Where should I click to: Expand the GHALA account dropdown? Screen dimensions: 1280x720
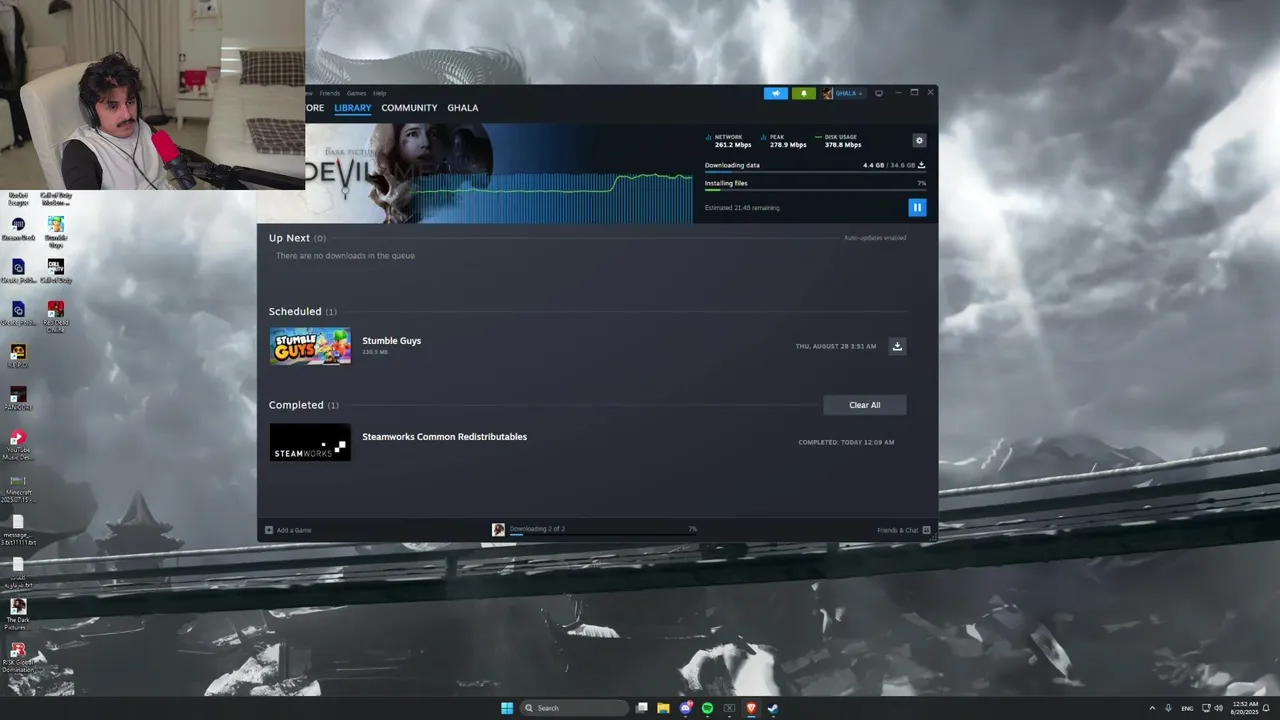849,93
